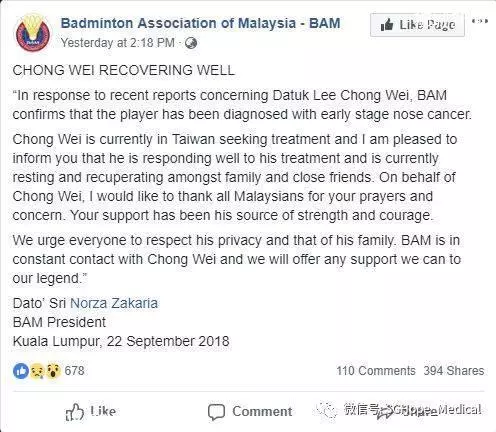Click the WeChat watermark logo icon
Viewport: 496px width, 432px height.
coord(325,410)
